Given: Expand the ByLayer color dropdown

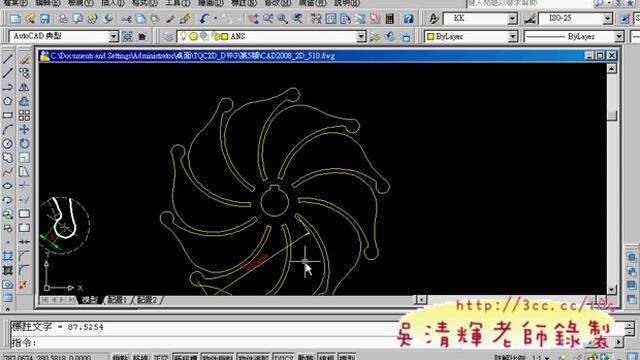Looking at the screenshot, I should point(513,37).
